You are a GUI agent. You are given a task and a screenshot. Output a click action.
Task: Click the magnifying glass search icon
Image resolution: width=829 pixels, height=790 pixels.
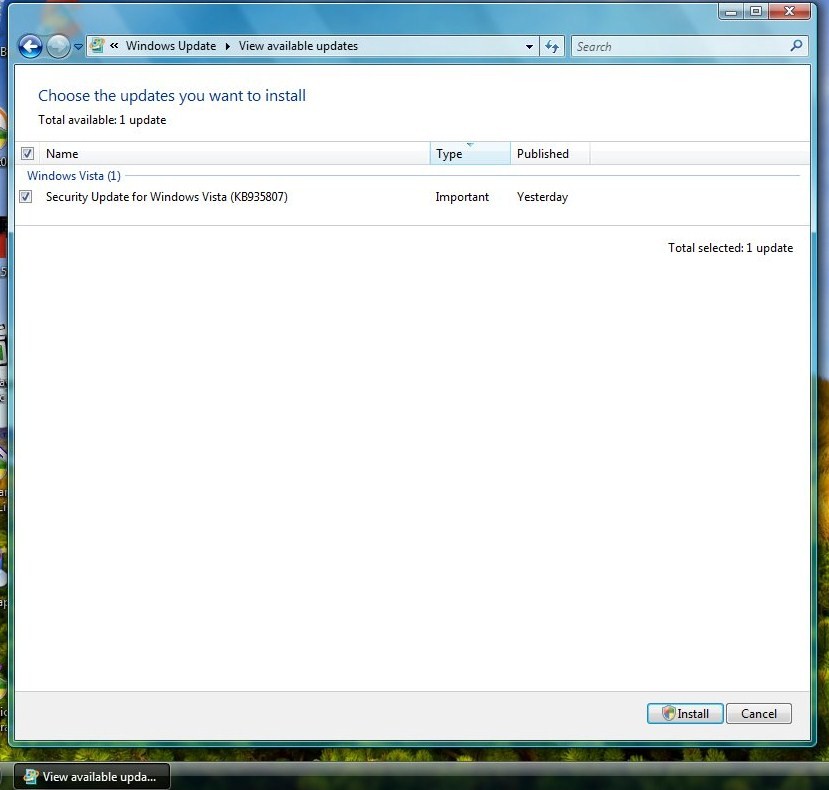(797, 46)
